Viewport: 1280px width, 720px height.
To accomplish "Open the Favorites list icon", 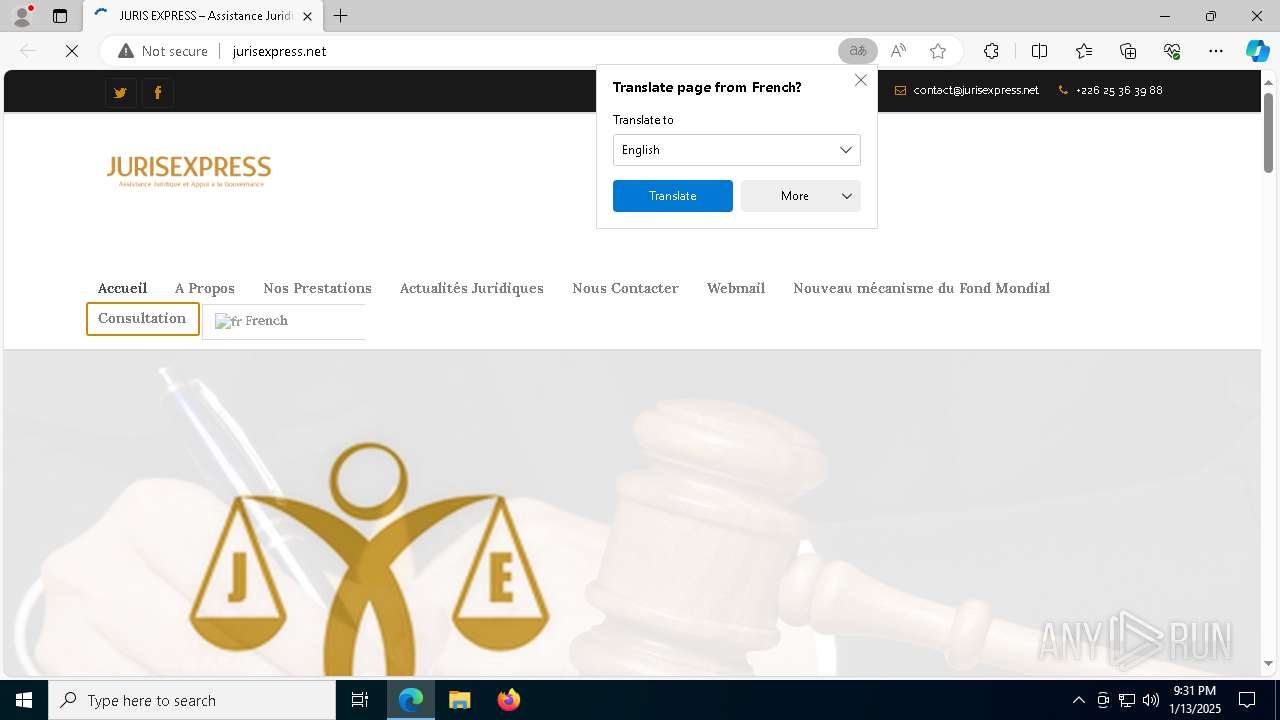I will (1084, 51).
